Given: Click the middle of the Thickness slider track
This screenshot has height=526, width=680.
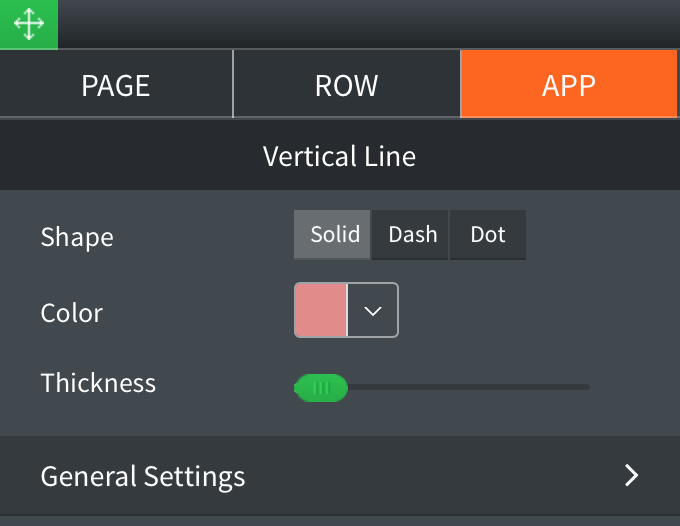Looking at the screenshot, I should 442,387.
